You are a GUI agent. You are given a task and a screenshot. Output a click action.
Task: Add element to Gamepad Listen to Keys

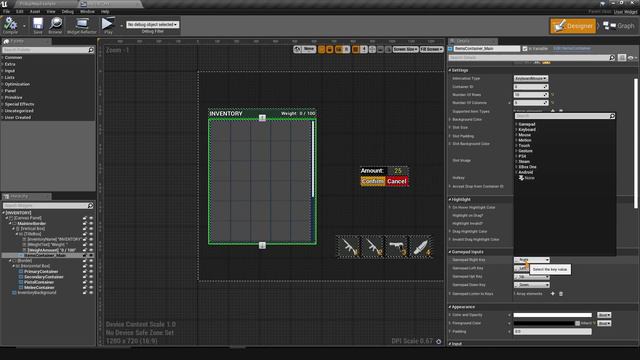point(553,293)
